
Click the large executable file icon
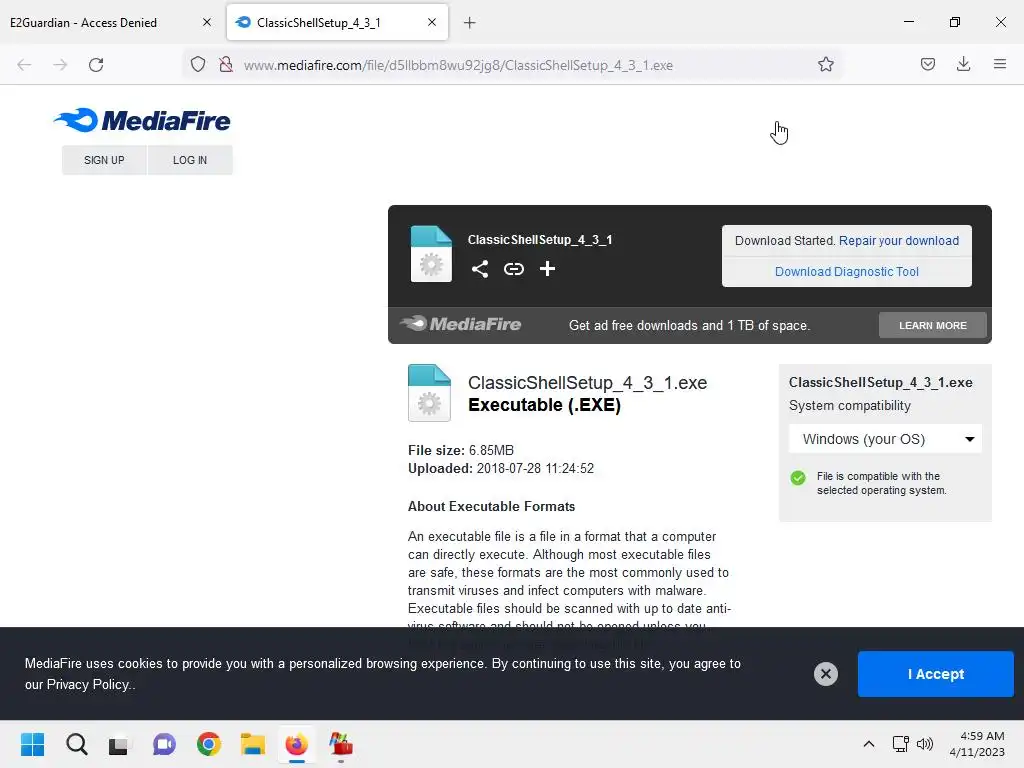429,392
